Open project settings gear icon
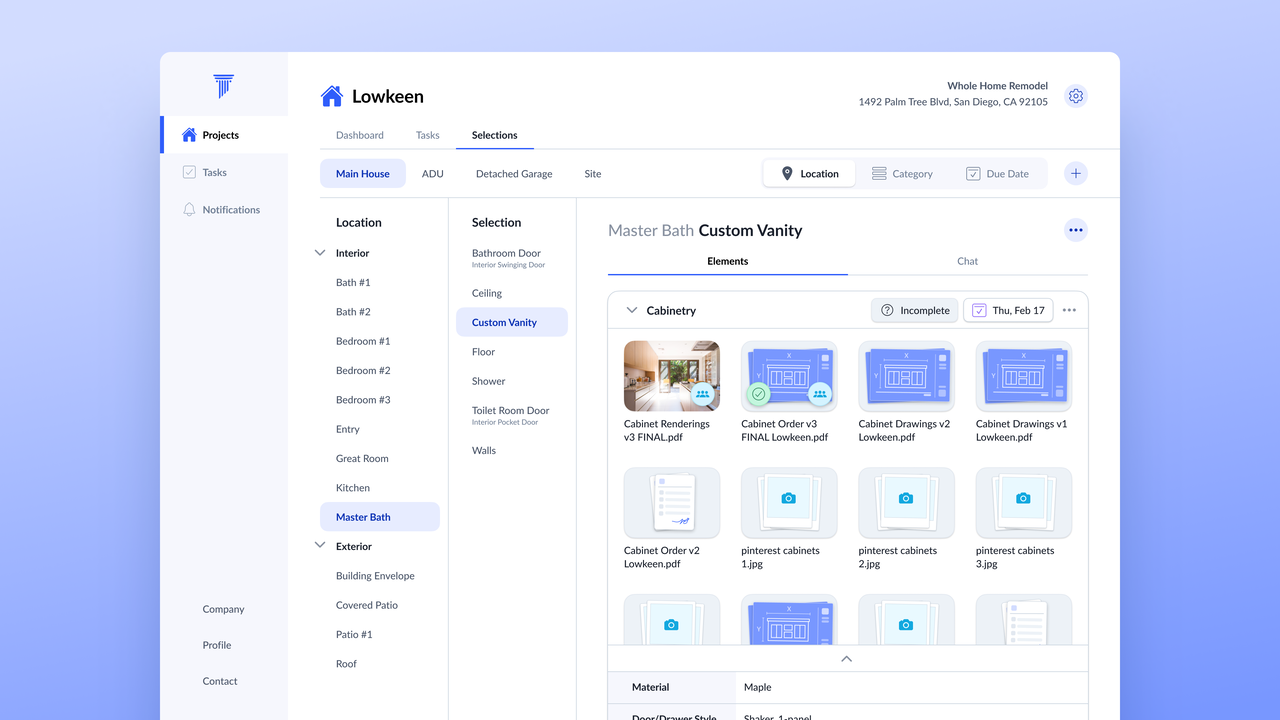The width and height of the screenshot is (1280, 720). pyautogui.click(x=1076, y=96)
